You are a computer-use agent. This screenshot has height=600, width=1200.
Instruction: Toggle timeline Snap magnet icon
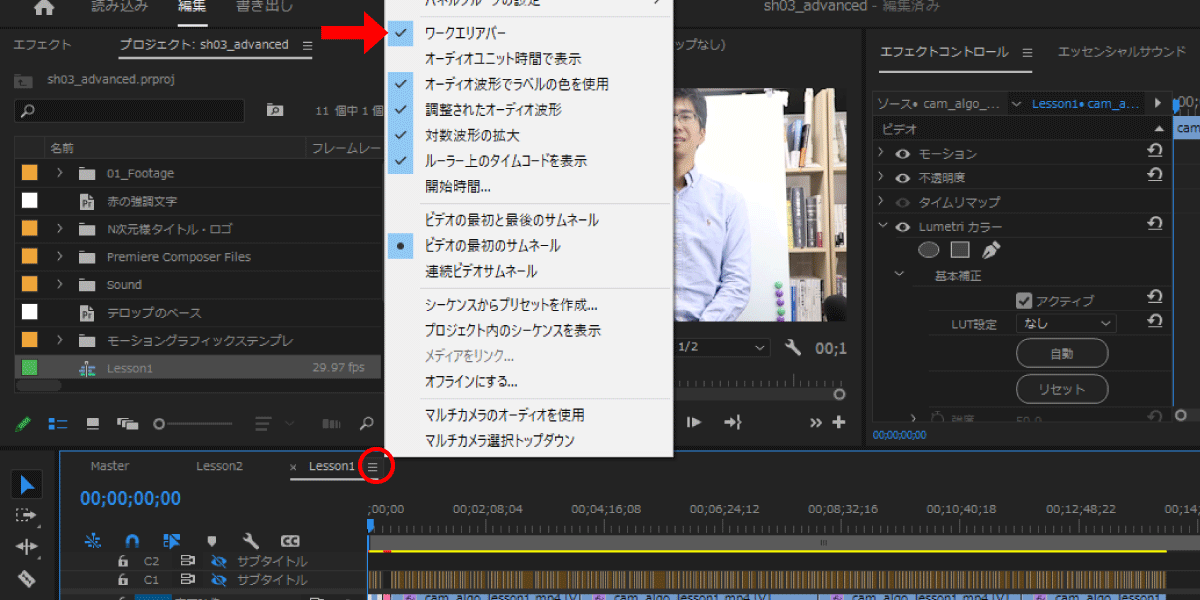(x=132, y=541)
